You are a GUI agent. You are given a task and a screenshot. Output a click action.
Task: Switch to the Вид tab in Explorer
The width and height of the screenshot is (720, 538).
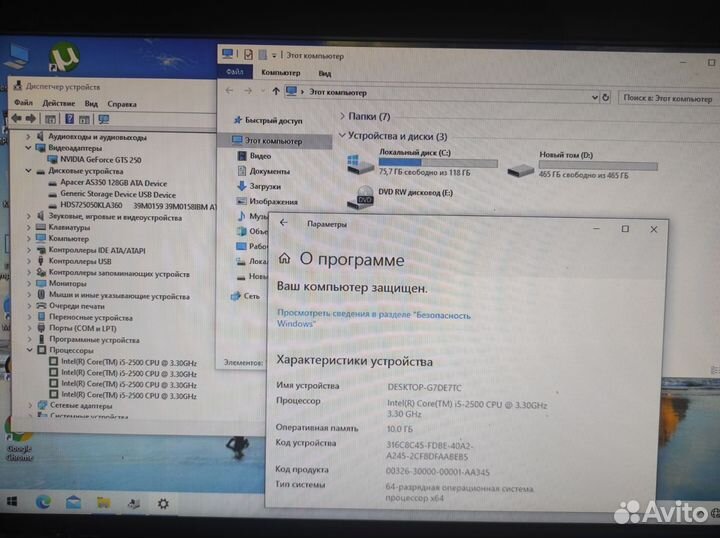(324, 73)
